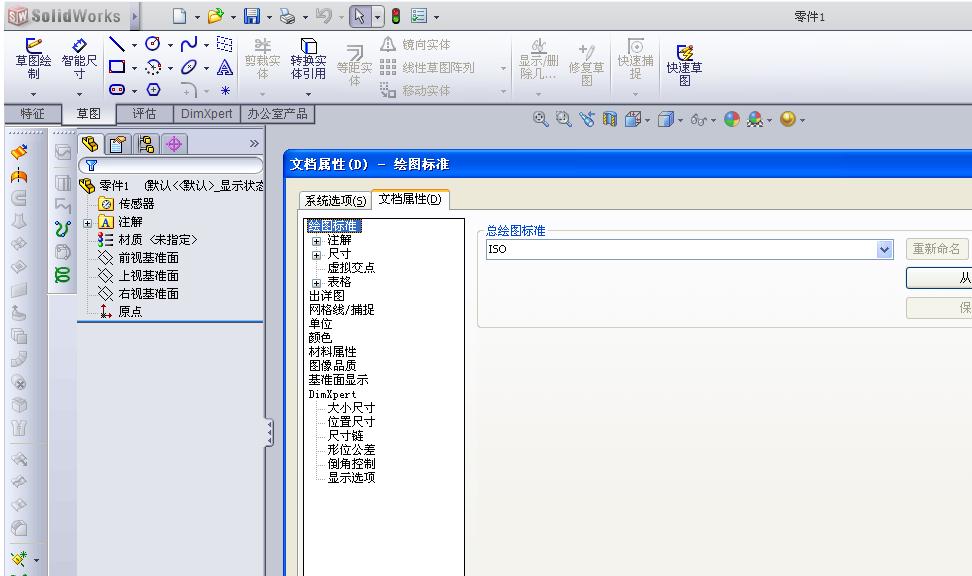The width and height of the screenshot is (972, 576).
Task: Click the 草图绘制 sketch tool
Action: point(33,60)
